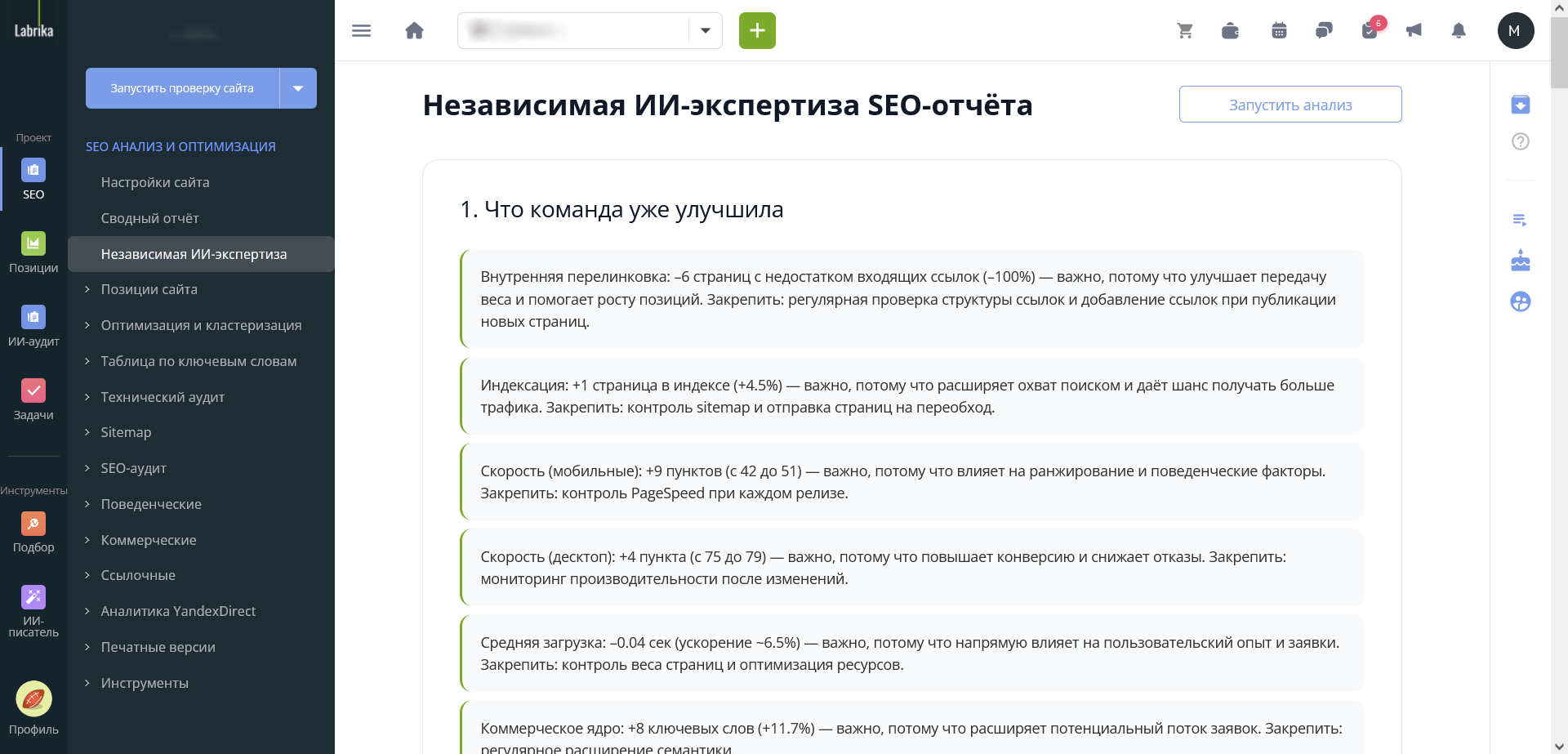Go to the home page icon

click(x=415, y=31)
